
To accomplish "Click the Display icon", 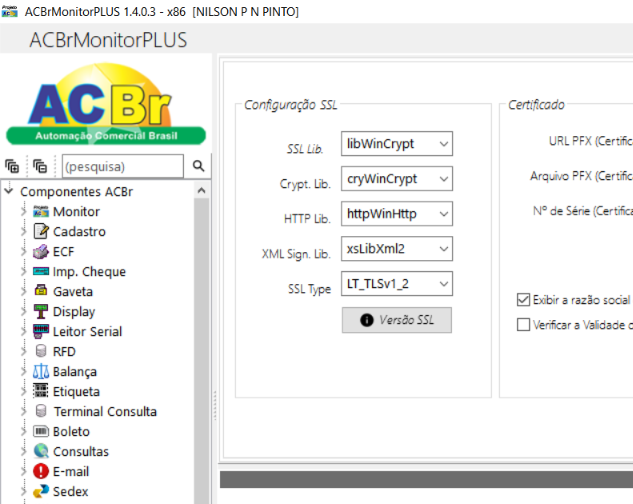I will tap(41, 311).
